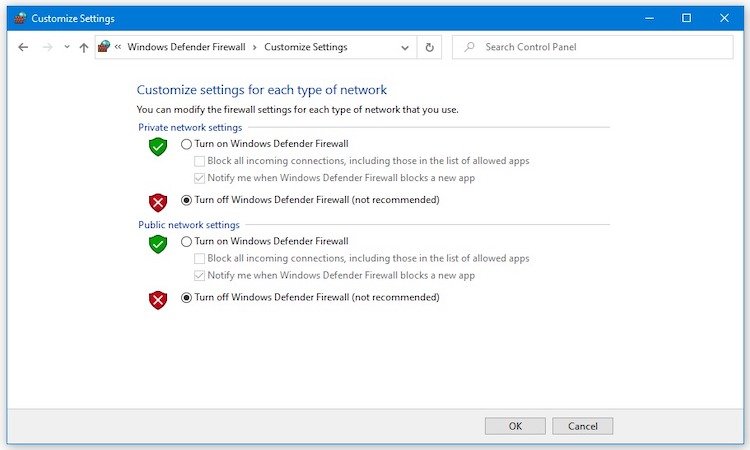This screenshot has width=750, height=450.
Task: Click red shield icon under Private network
Action: point(158,203)
